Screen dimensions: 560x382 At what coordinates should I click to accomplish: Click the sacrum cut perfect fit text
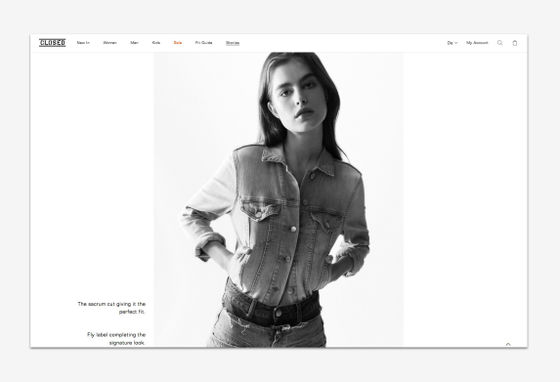click(x=111, y=308)
